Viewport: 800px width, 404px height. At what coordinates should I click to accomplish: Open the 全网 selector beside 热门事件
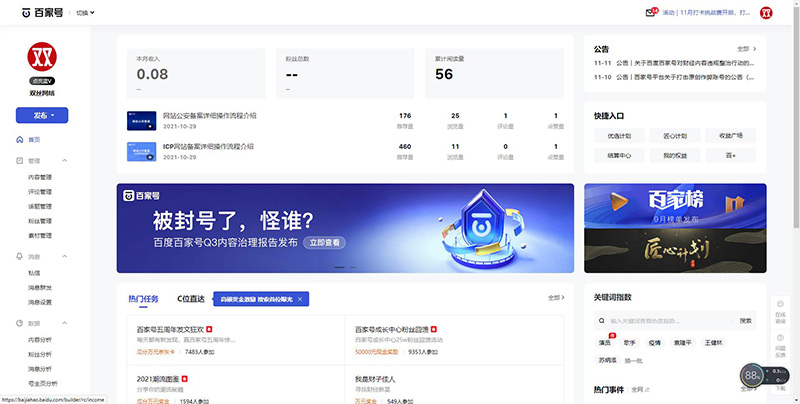640,390
